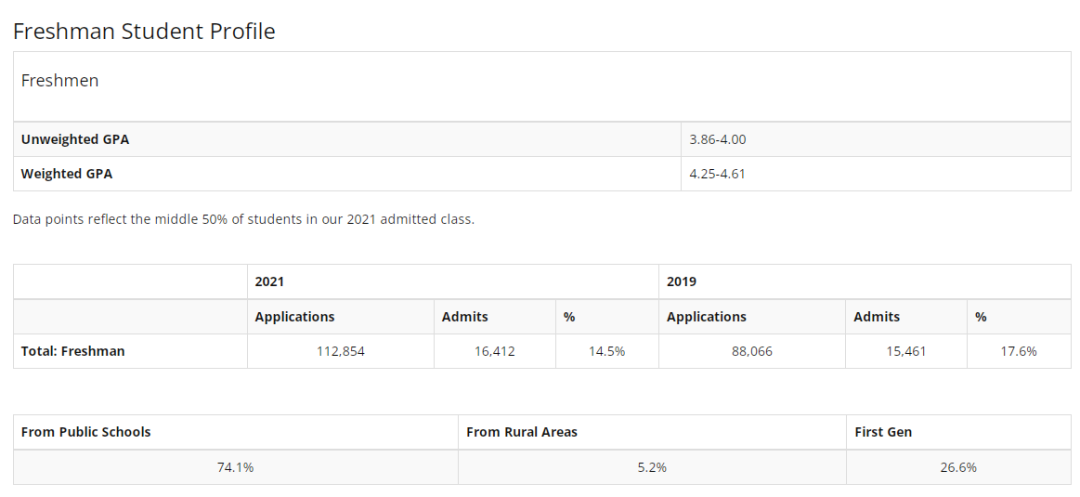Click the 17.6% admit rate cell
1080x497 pixels.
click(1019, 351)
